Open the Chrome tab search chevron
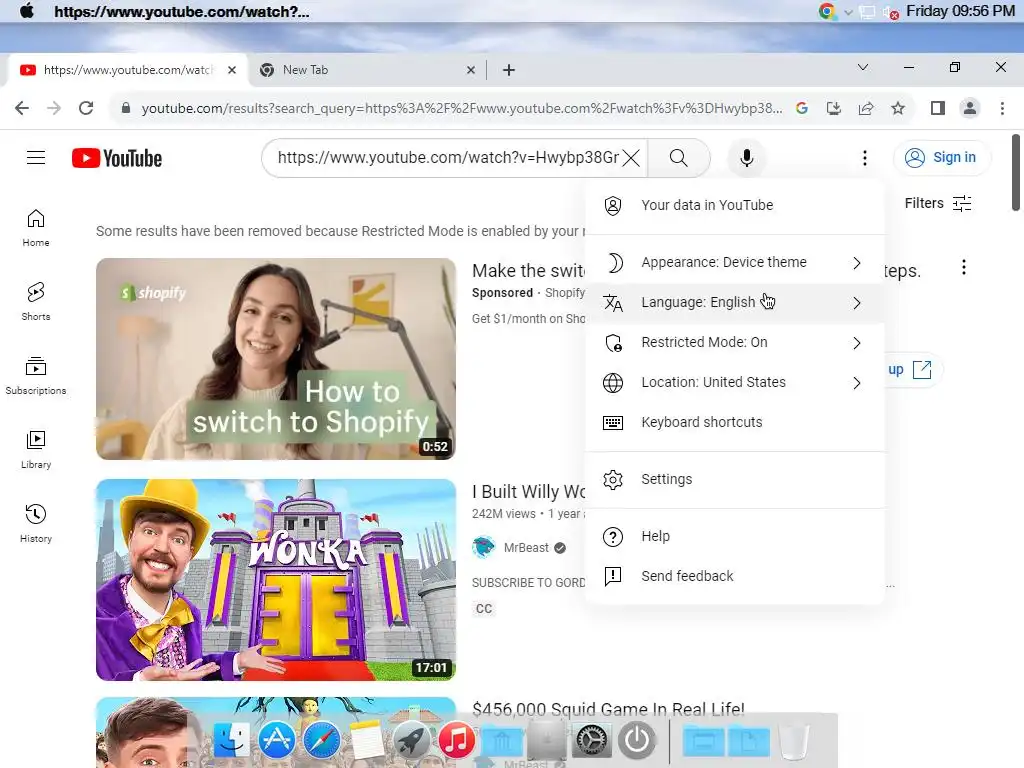This screenshot has width=1024, height=768. (863, 67)
